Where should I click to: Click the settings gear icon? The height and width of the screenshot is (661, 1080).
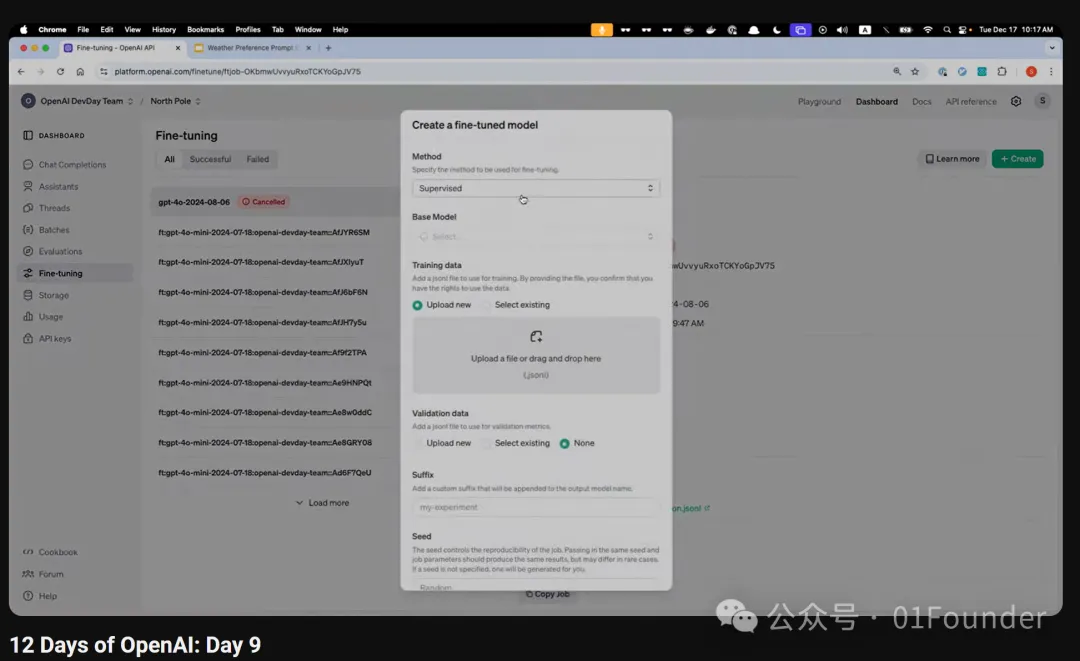pos(1016,101)
